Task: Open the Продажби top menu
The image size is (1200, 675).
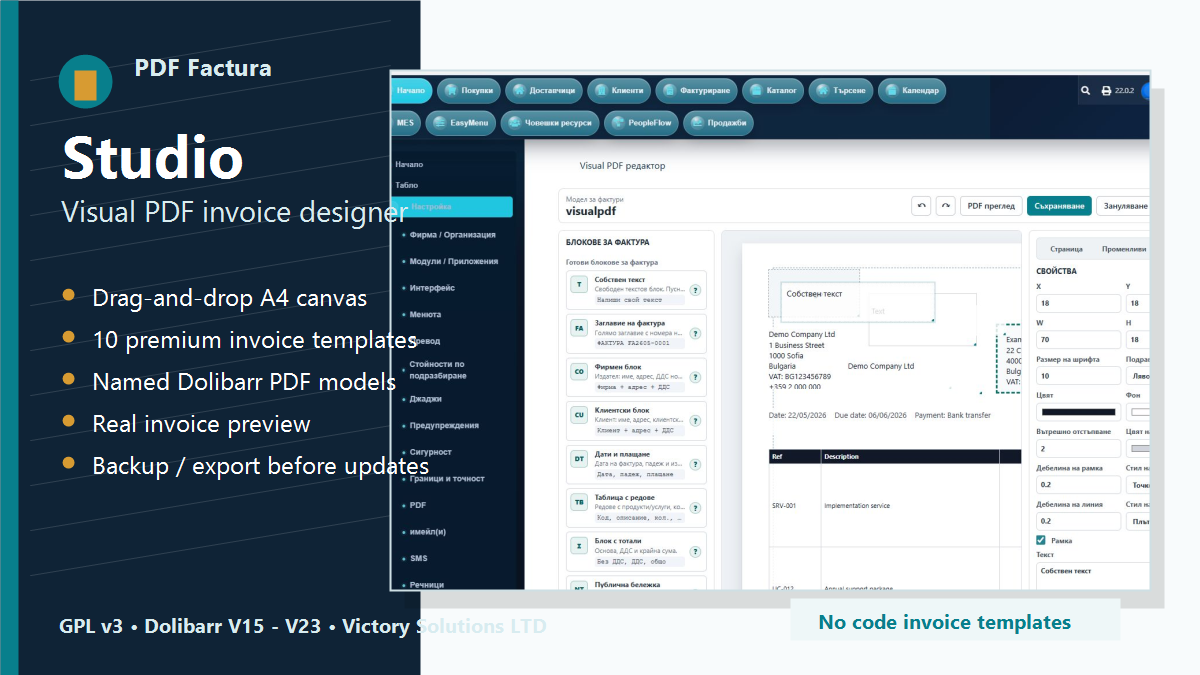Action: (719, 123)
